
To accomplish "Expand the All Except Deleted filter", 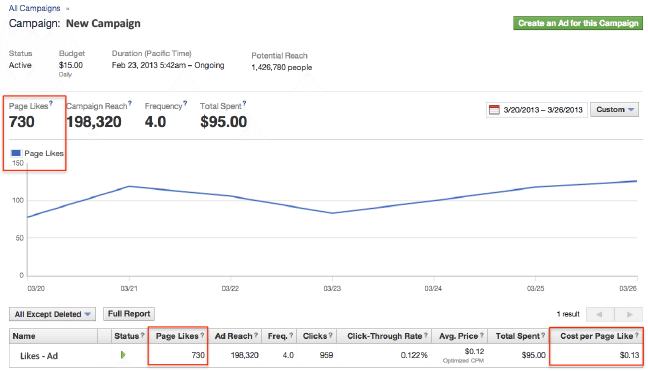I will [x=52, y=314].
